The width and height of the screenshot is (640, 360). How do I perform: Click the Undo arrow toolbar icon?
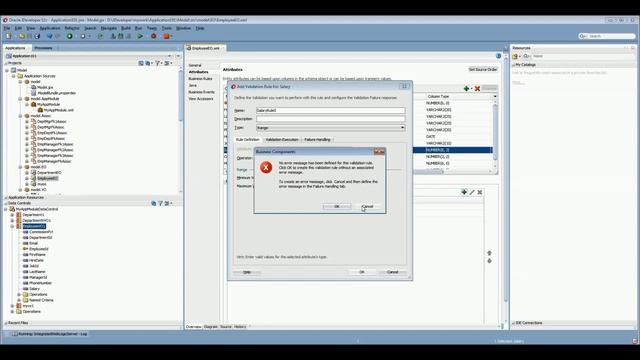click(x=49, y=36)
